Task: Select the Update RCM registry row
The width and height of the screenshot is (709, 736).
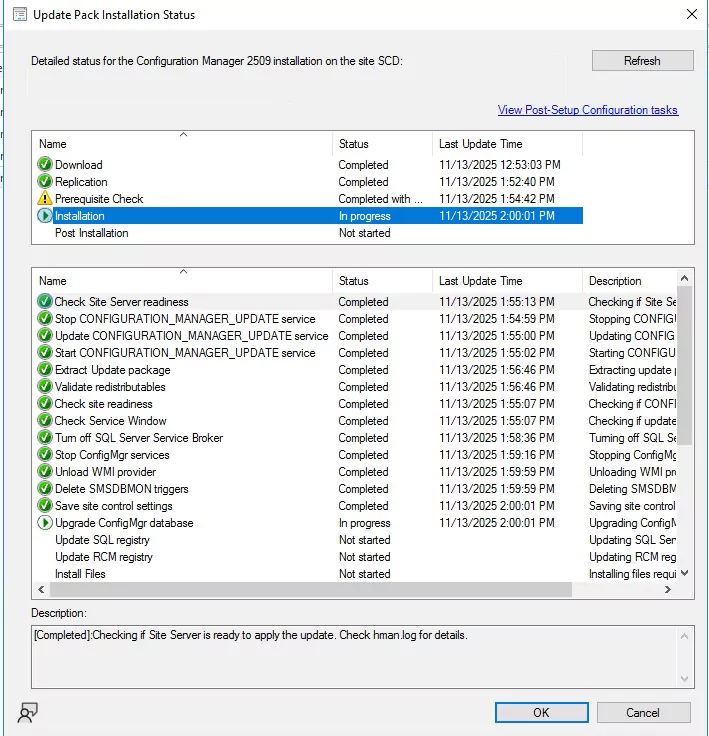Action: click(x=354, y=557)
